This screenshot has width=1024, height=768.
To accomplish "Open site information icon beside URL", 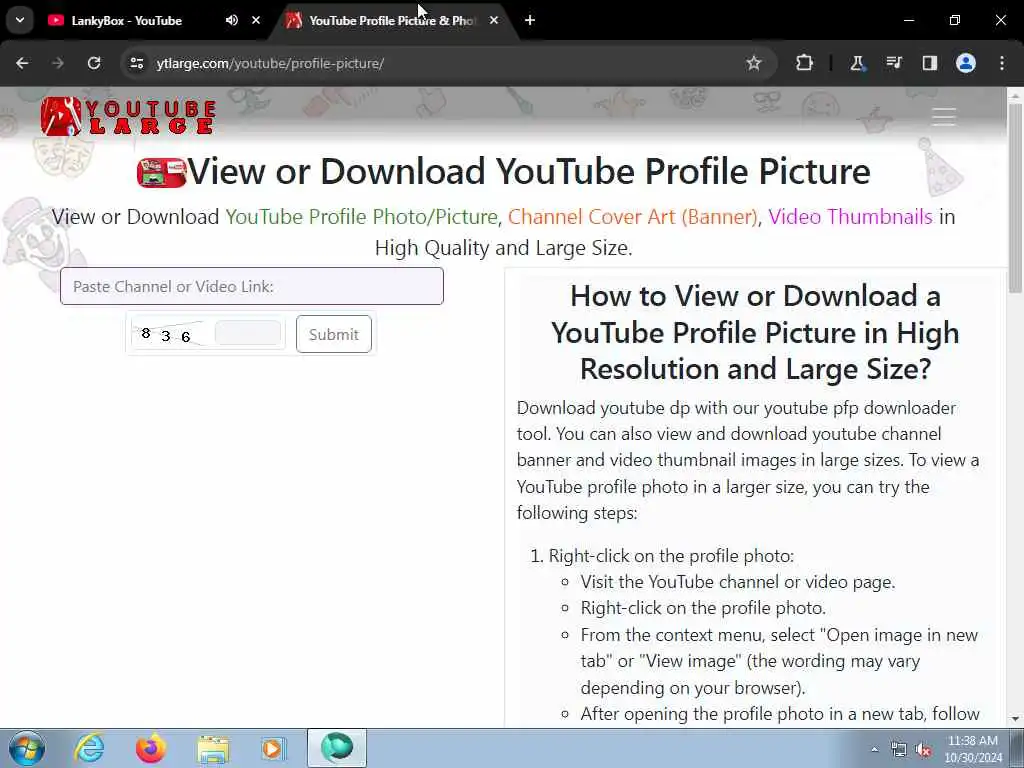I will (136, 63).
